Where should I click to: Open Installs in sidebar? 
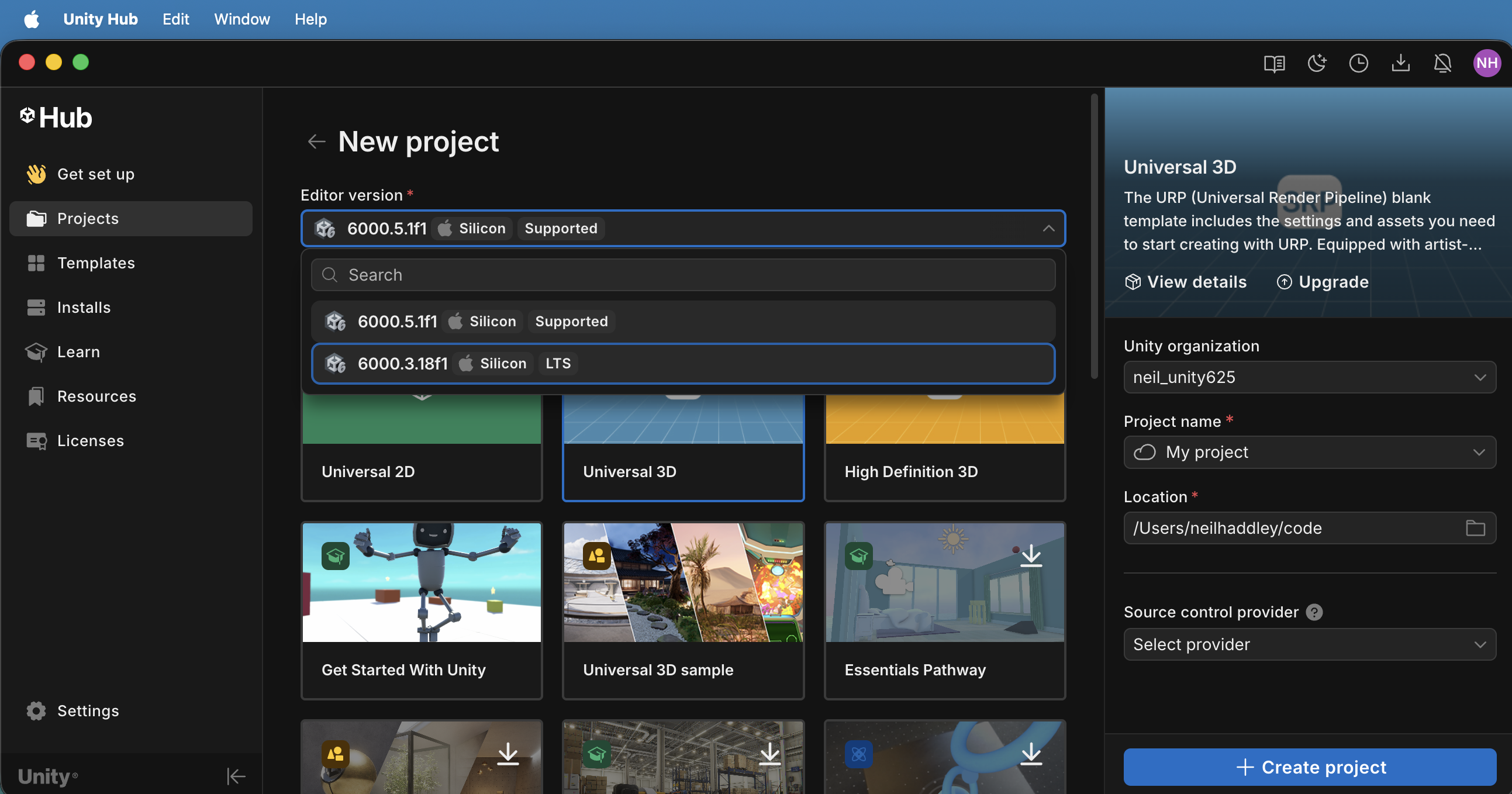tap(131, 308)
